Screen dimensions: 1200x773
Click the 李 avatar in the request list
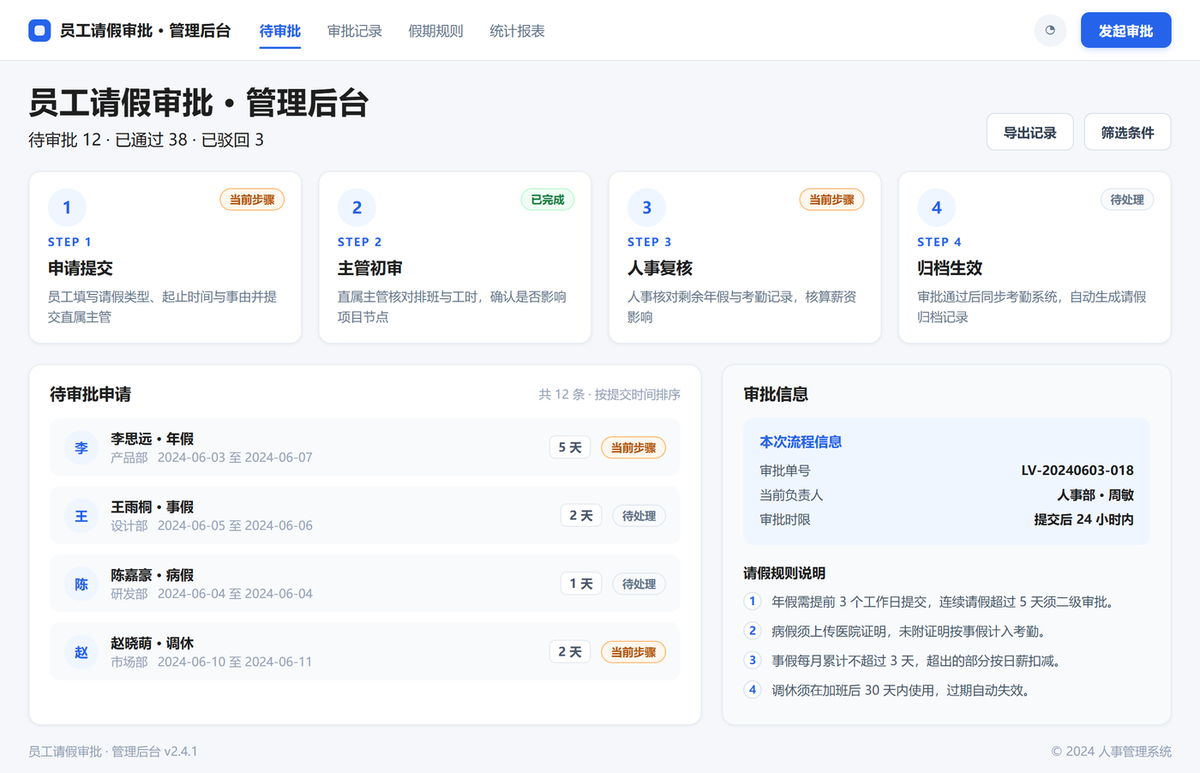pyautogui.click(x=82, y=447)
